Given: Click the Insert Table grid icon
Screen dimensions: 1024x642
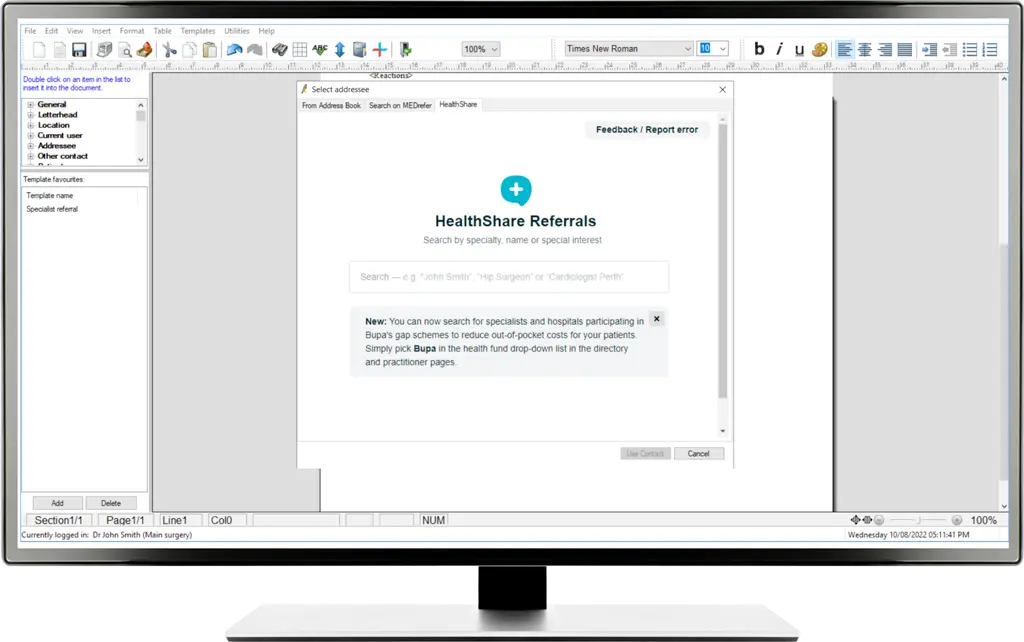Looking at the screenshot, I should click(299, 49).
